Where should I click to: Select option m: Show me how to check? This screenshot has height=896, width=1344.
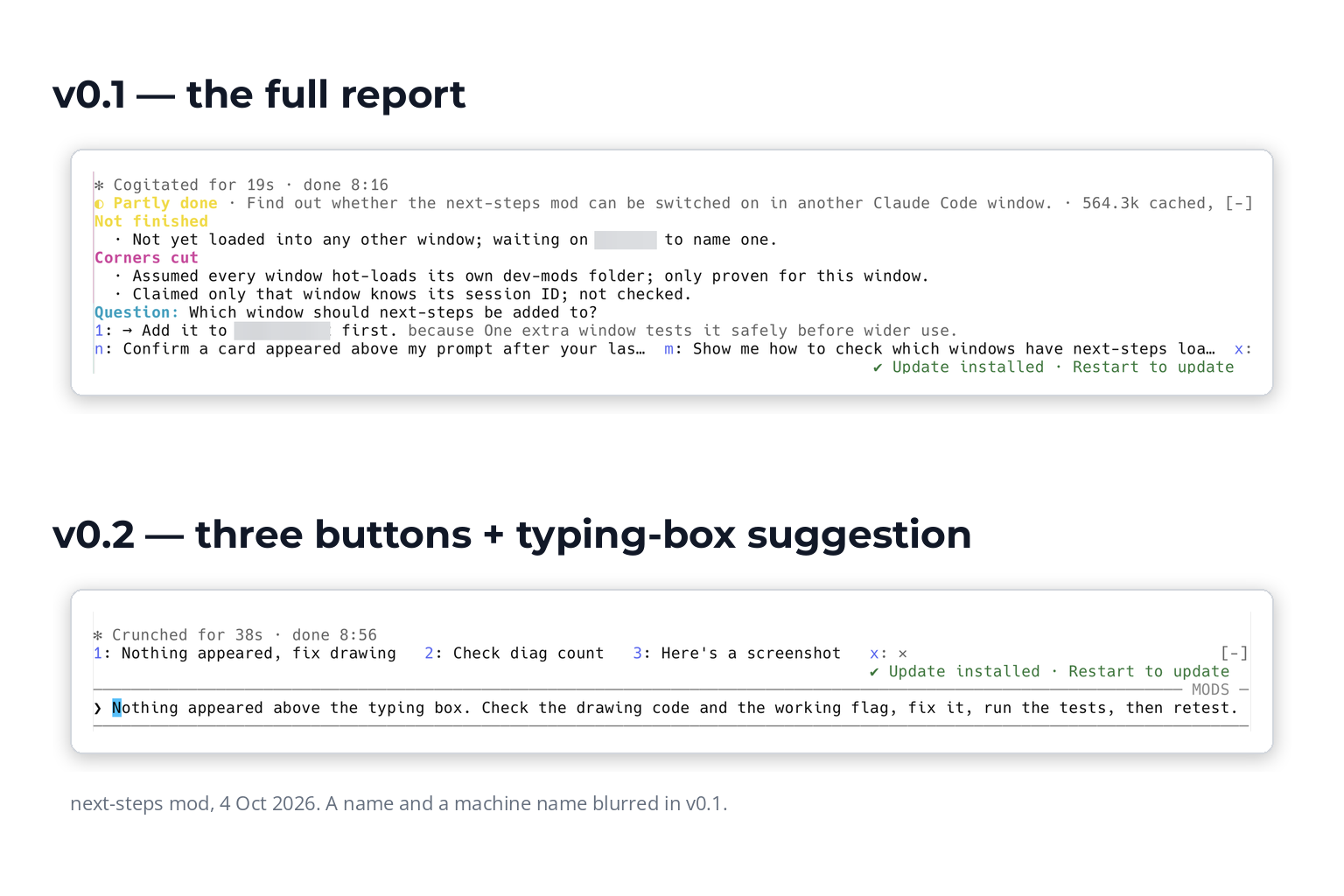939,349
